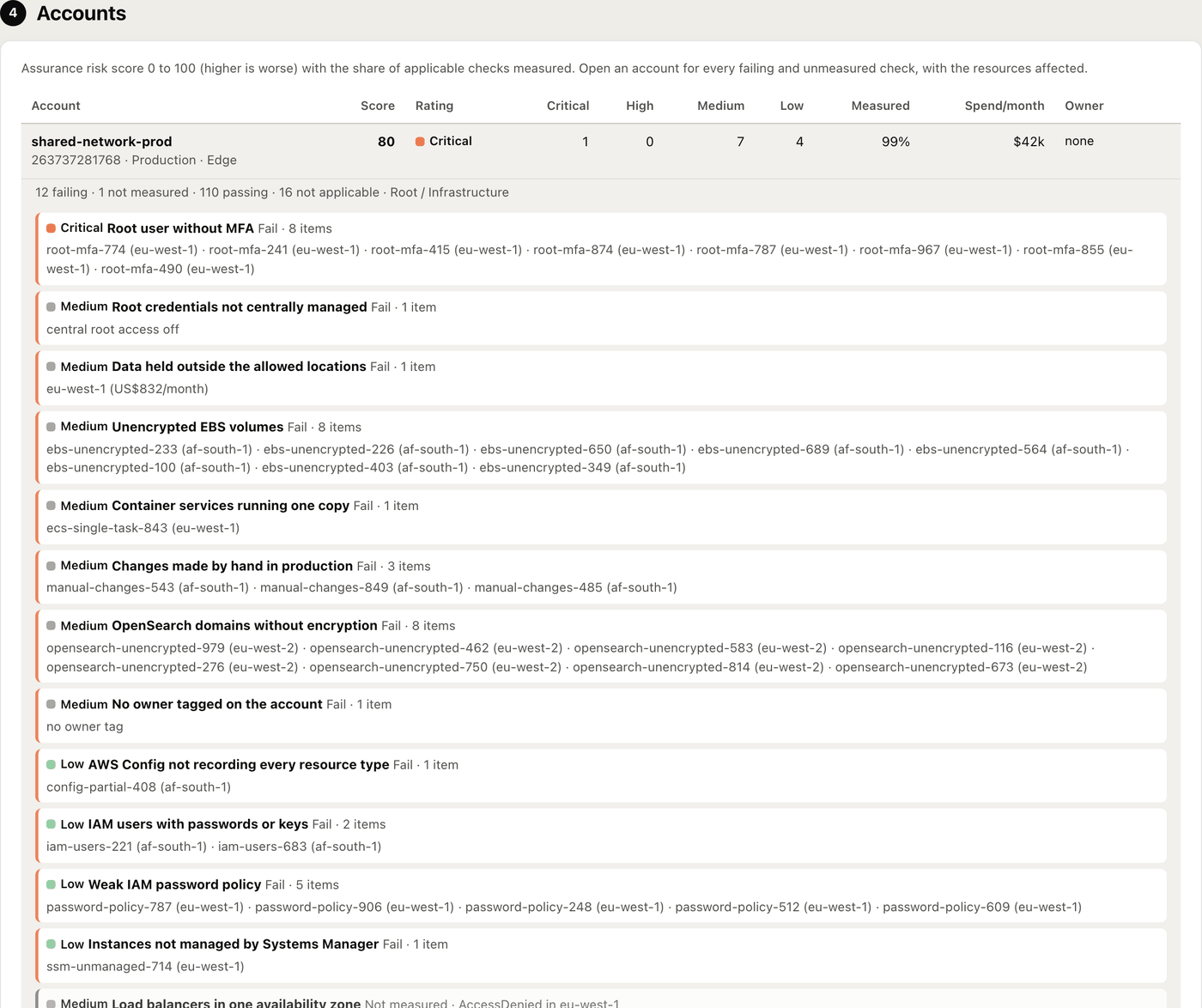Click the Owner column header
The image size is (1202, 1008).
point(1084,106)
